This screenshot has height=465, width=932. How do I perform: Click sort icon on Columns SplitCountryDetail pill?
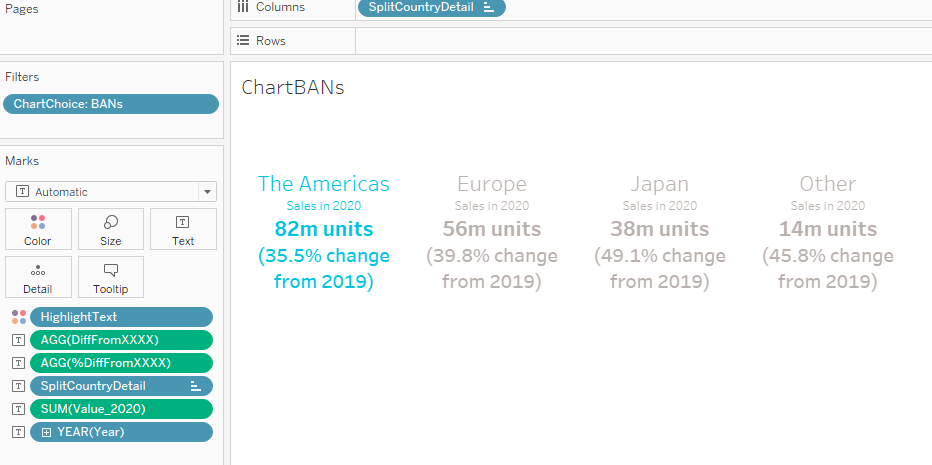[488, 7]
